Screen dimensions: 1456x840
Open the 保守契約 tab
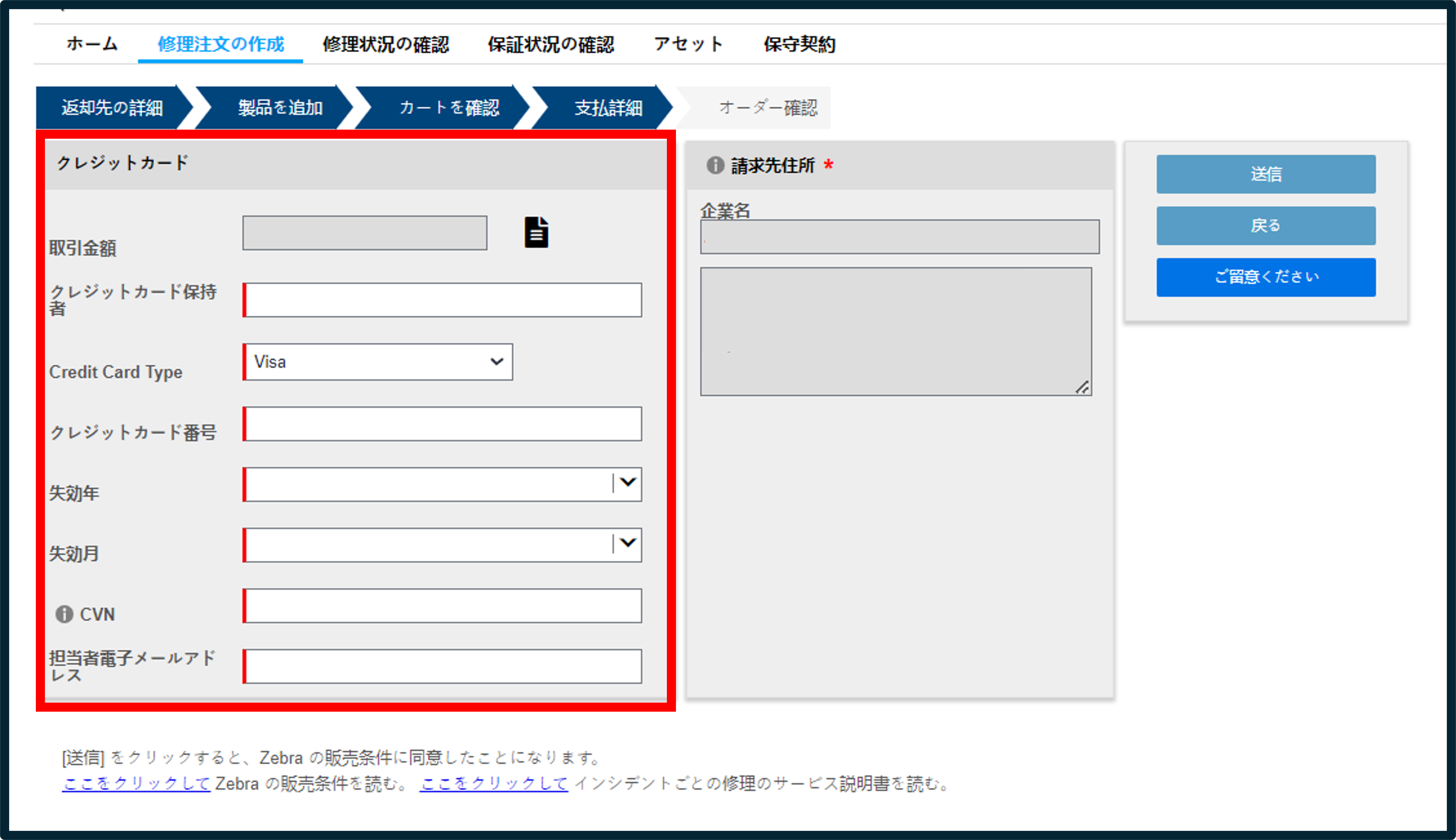point(799,45)
